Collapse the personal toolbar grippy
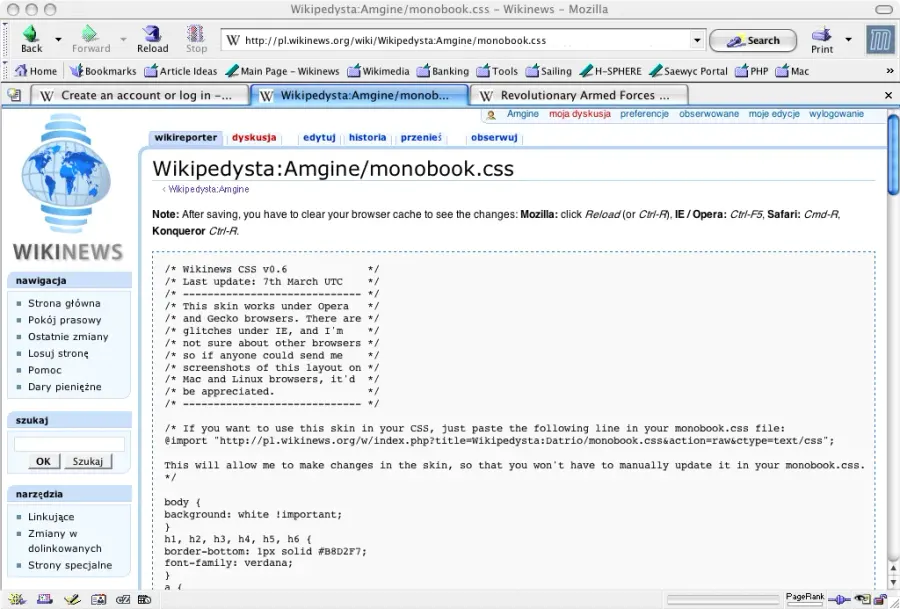The height and width of the screenshot is (609, 900). click(x=5, y=71)
